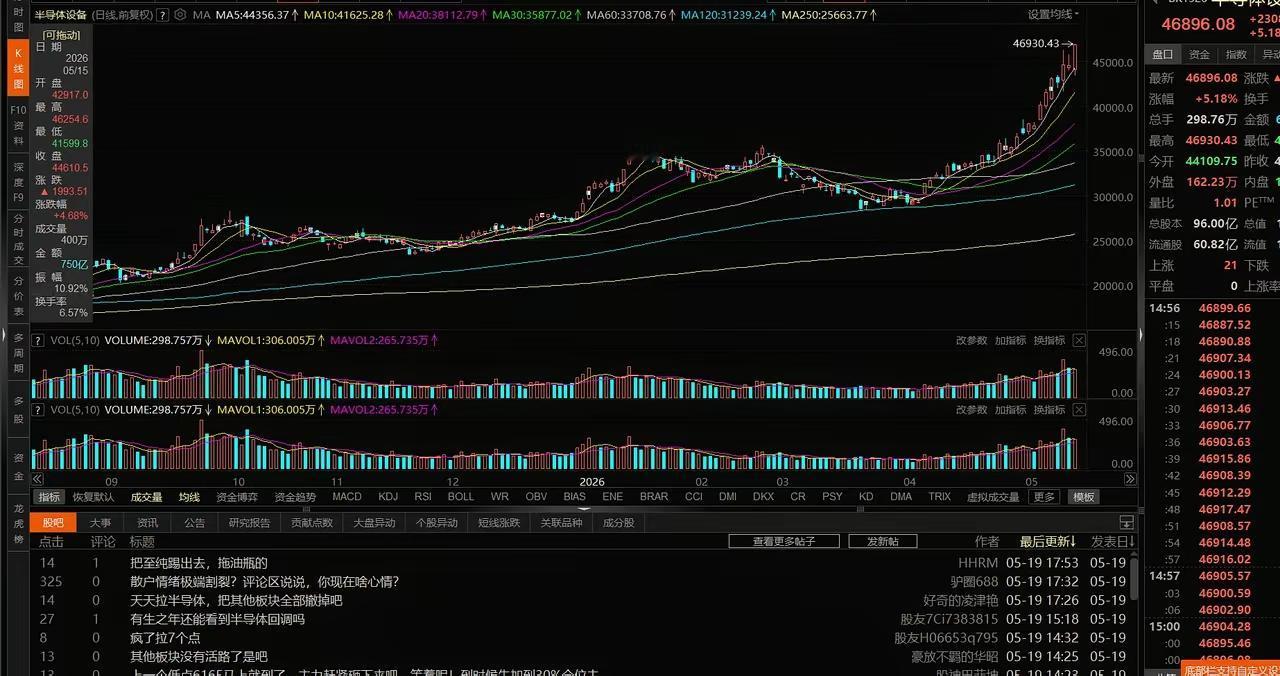1280x676 pixels.
Task: Switch to the 指数 tab in right panel
Action: [1236, 54]
